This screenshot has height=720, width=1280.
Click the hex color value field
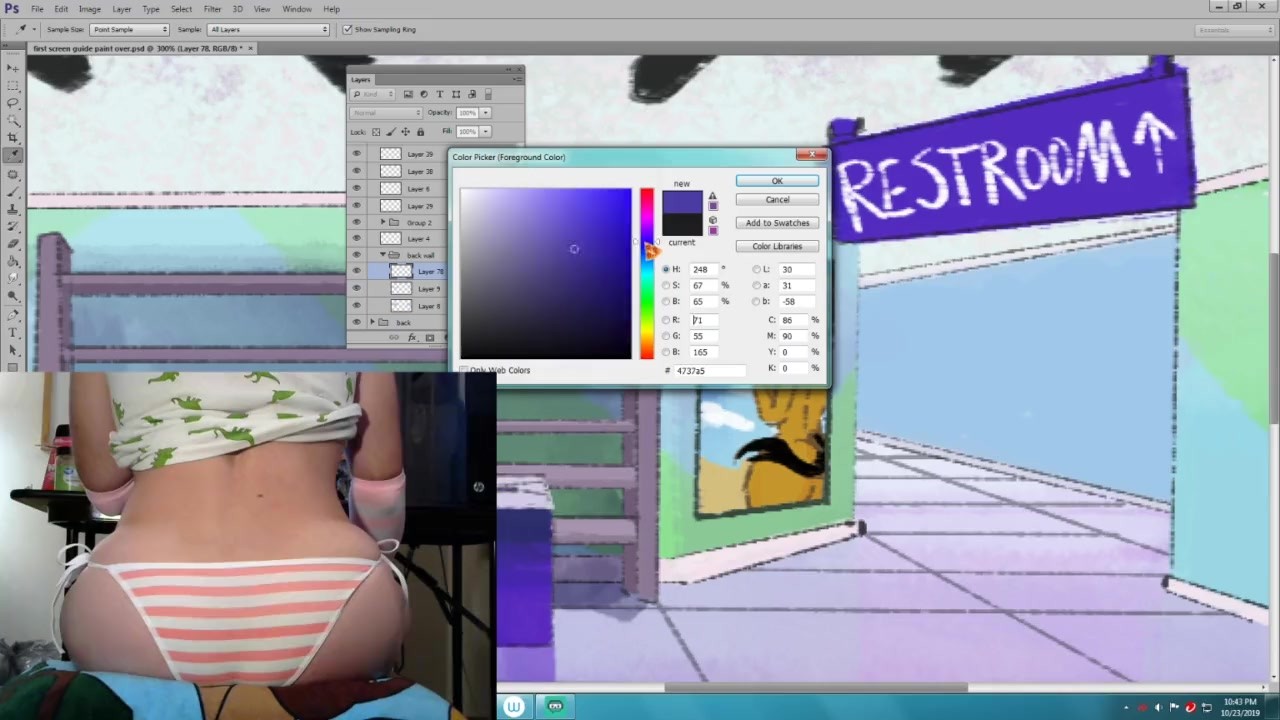click(708, 370)
